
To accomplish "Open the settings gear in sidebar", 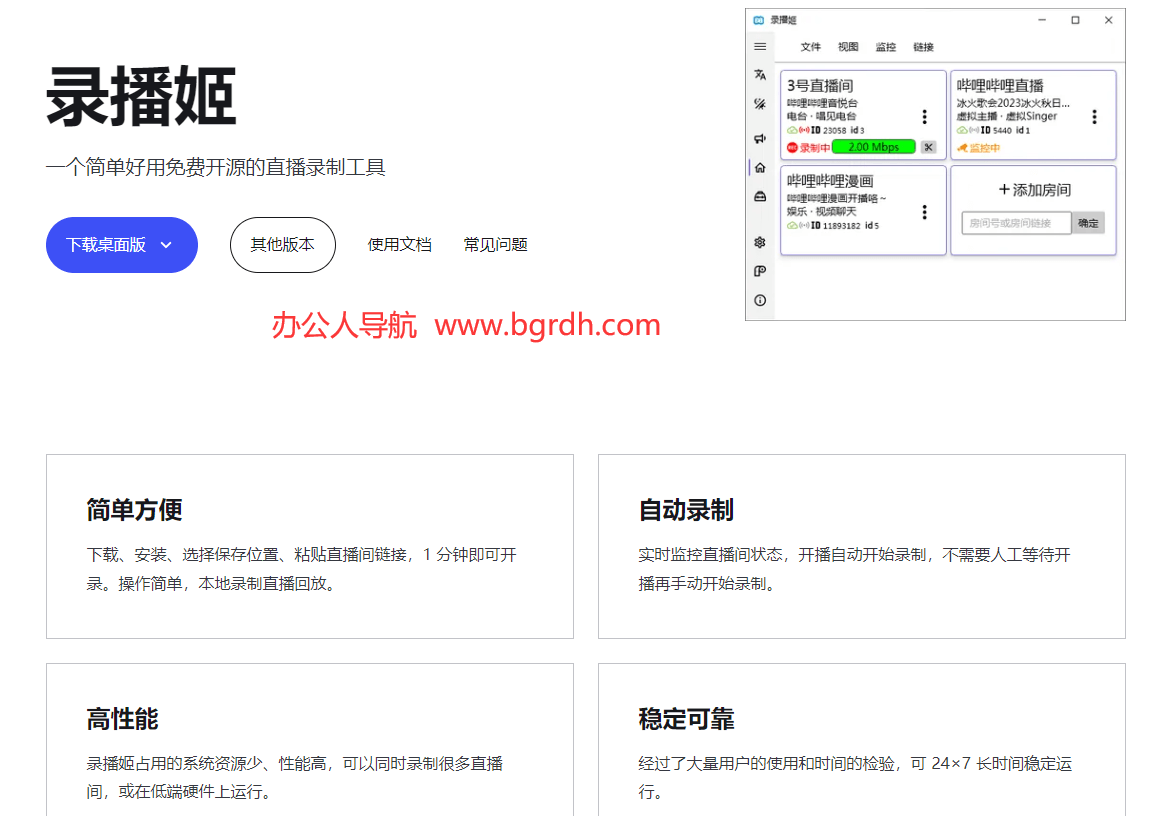I will pyautogui.click(x=760, y=242).
